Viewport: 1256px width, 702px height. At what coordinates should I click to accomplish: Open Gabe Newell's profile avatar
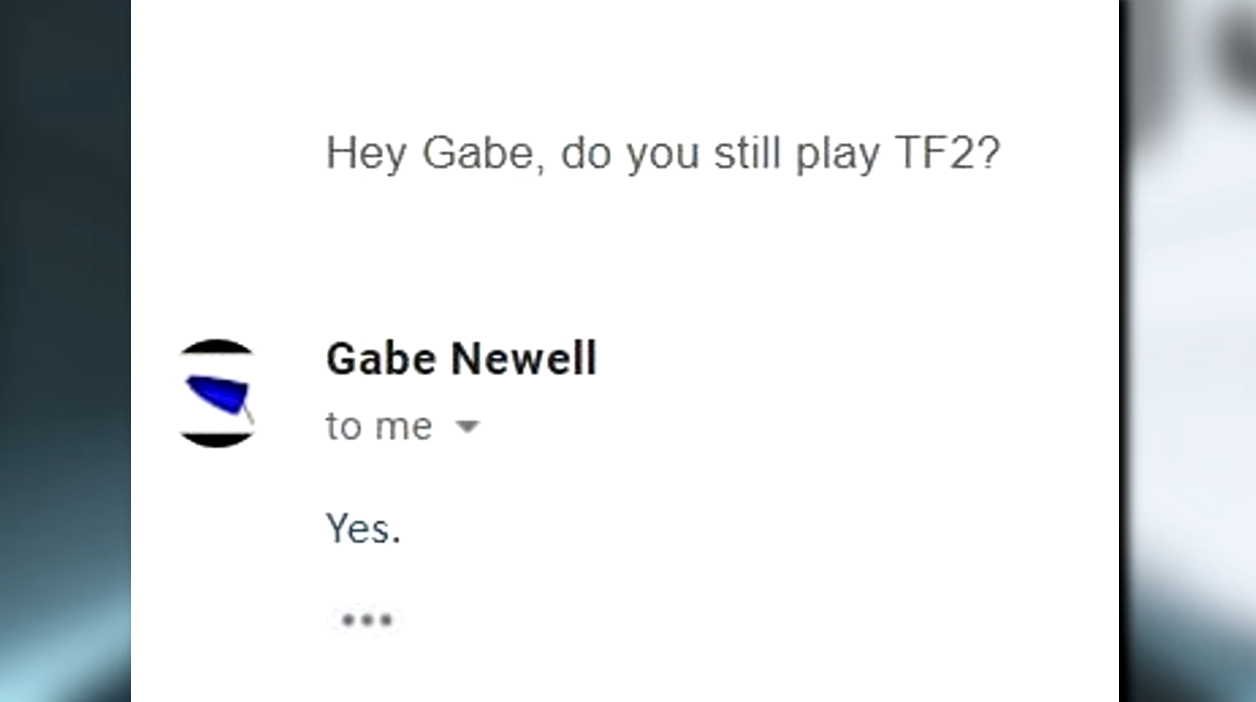click(217, 393)
